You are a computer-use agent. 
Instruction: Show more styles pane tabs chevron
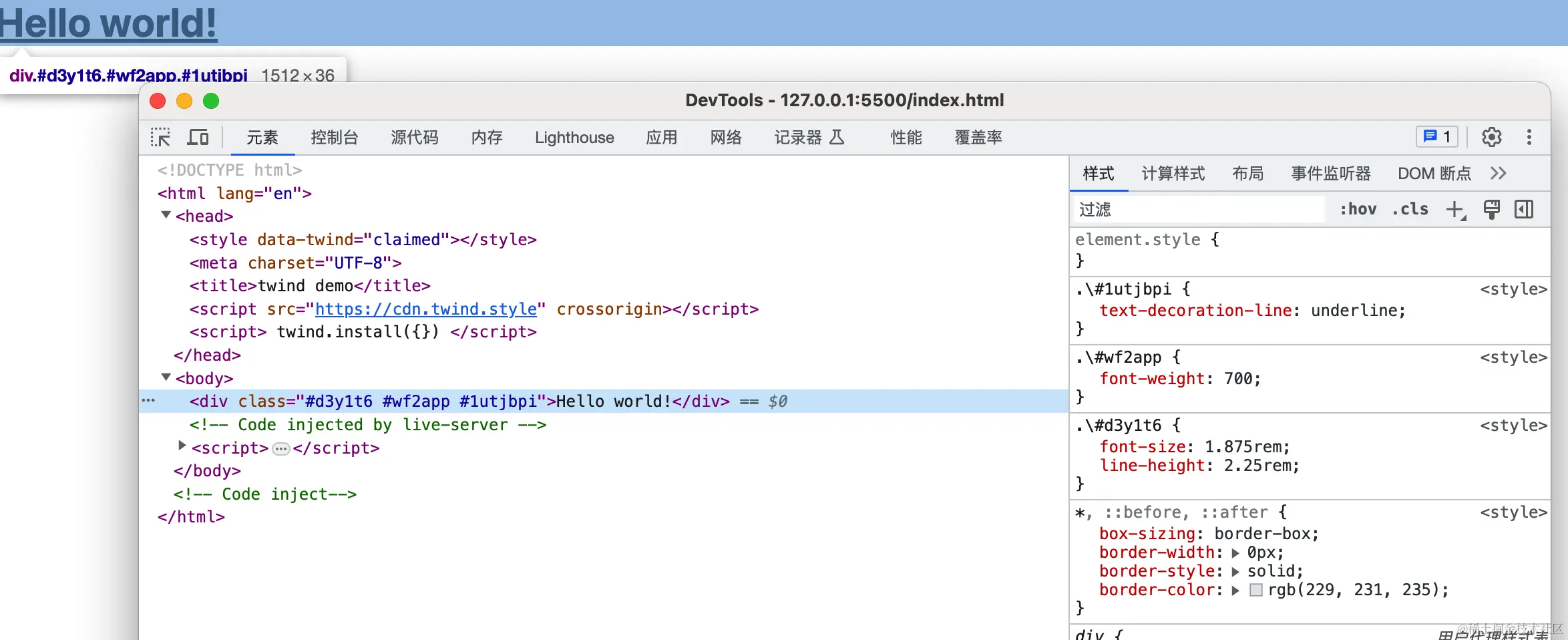pyautogui.click(x=1498, y=174)
